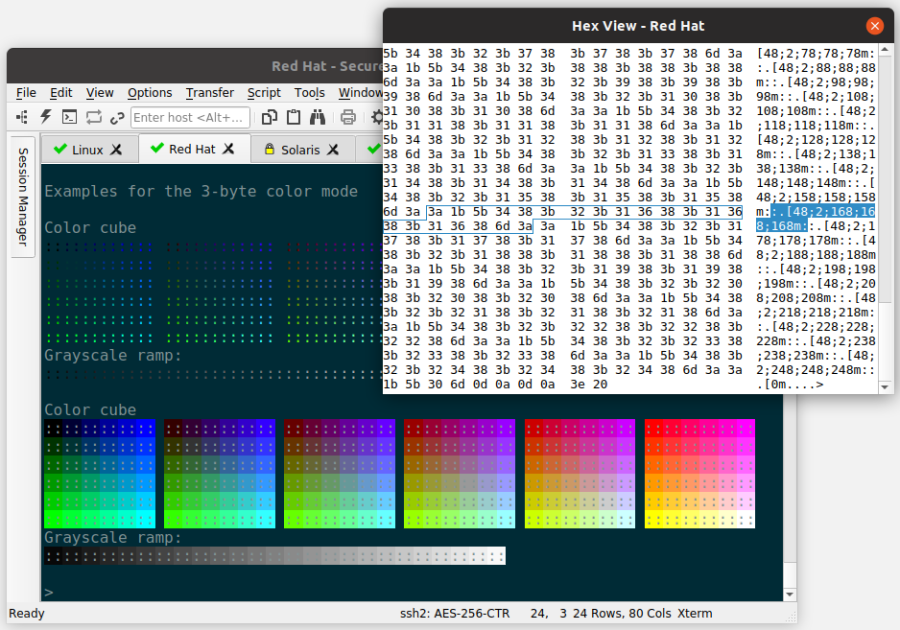Click the Enter host input field

coord(190,117)
